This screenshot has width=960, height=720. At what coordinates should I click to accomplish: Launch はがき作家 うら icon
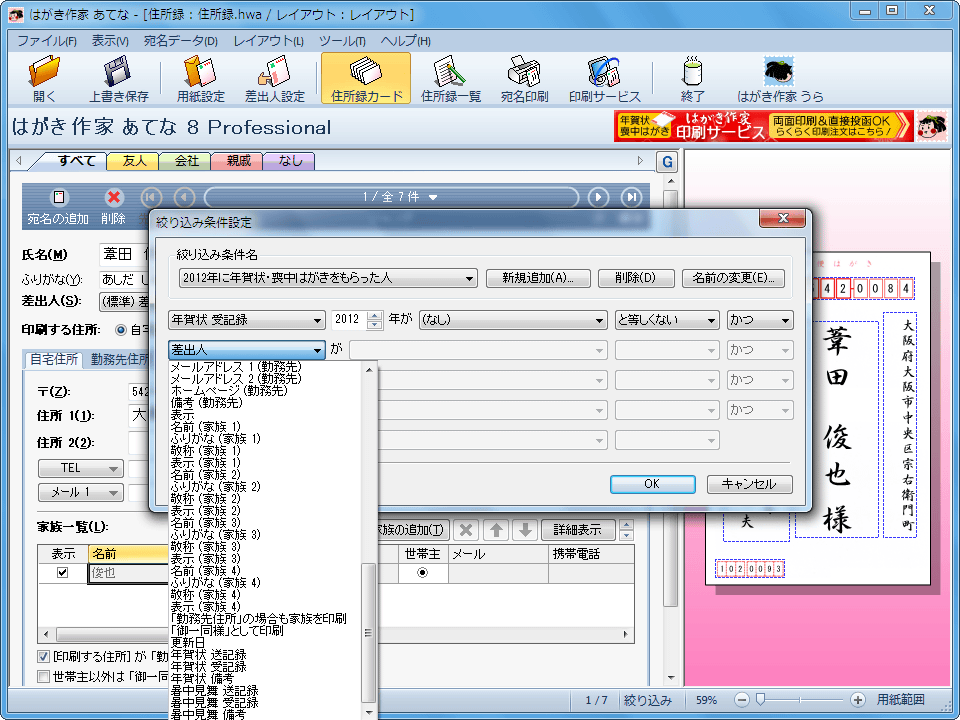780,78
